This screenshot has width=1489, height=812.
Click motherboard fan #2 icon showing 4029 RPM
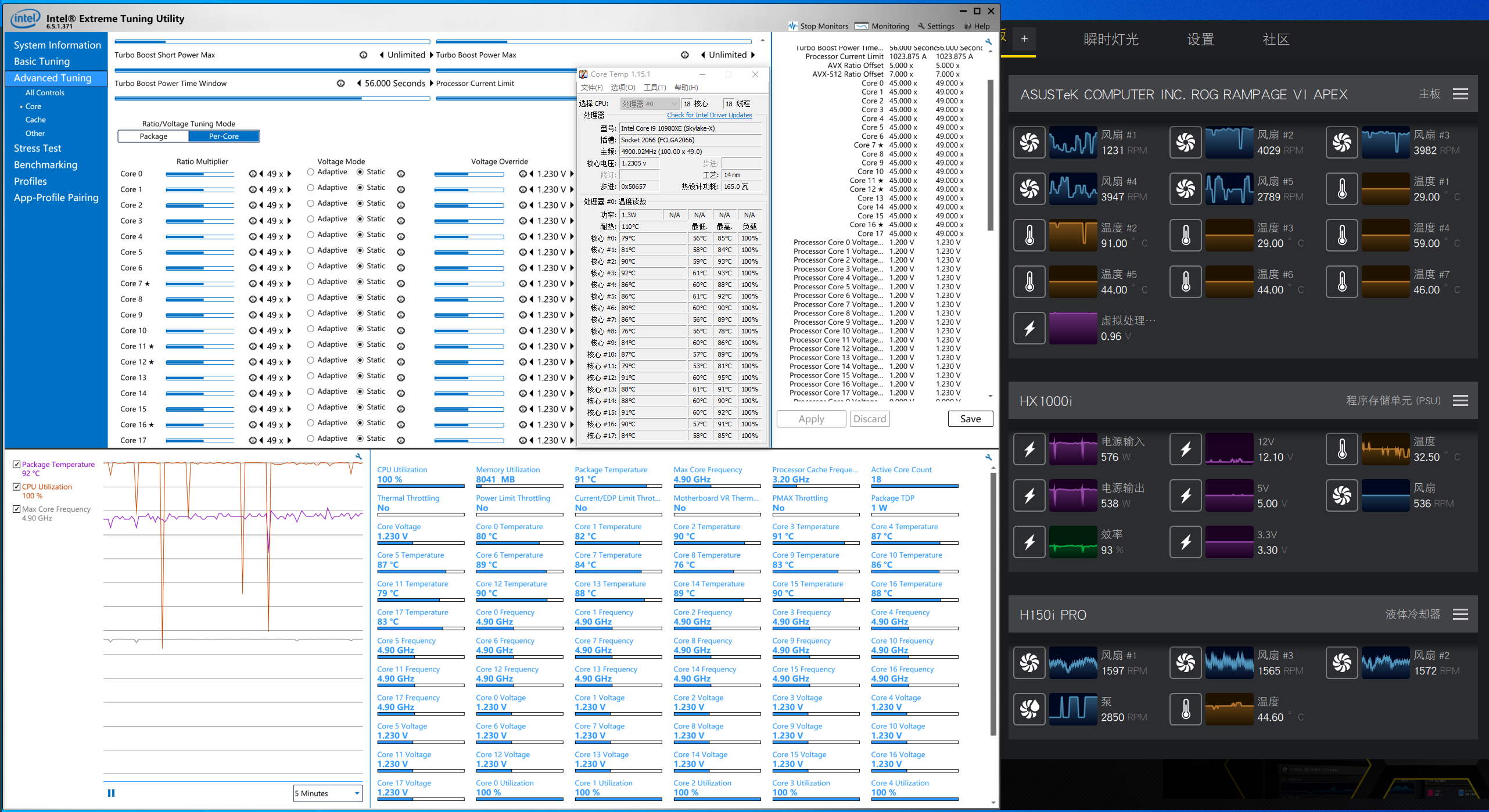(x=1185, y=142)
